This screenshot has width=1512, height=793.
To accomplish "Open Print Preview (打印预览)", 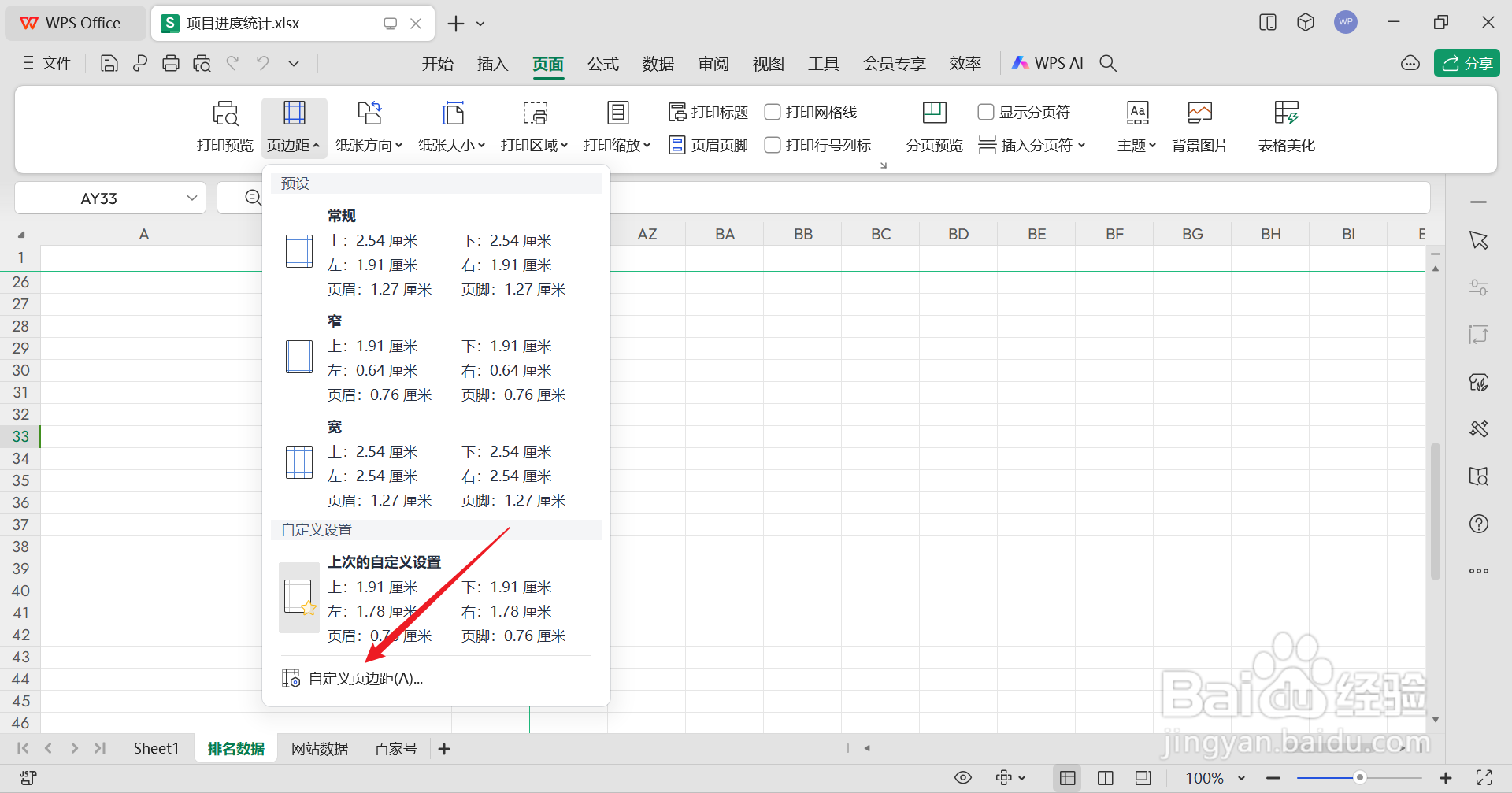I will tap(224, 128).
